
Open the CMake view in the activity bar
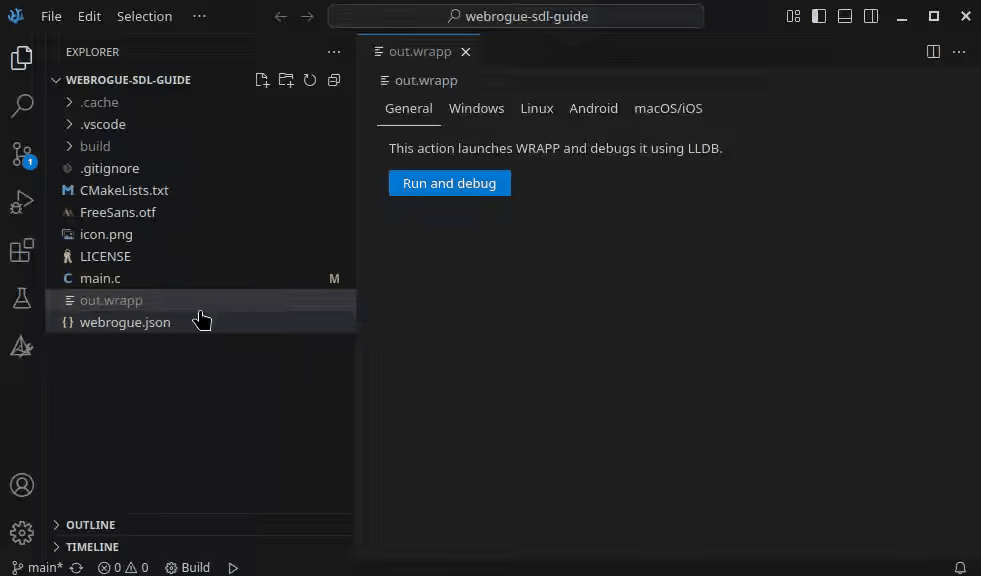(x=21, y=346)
